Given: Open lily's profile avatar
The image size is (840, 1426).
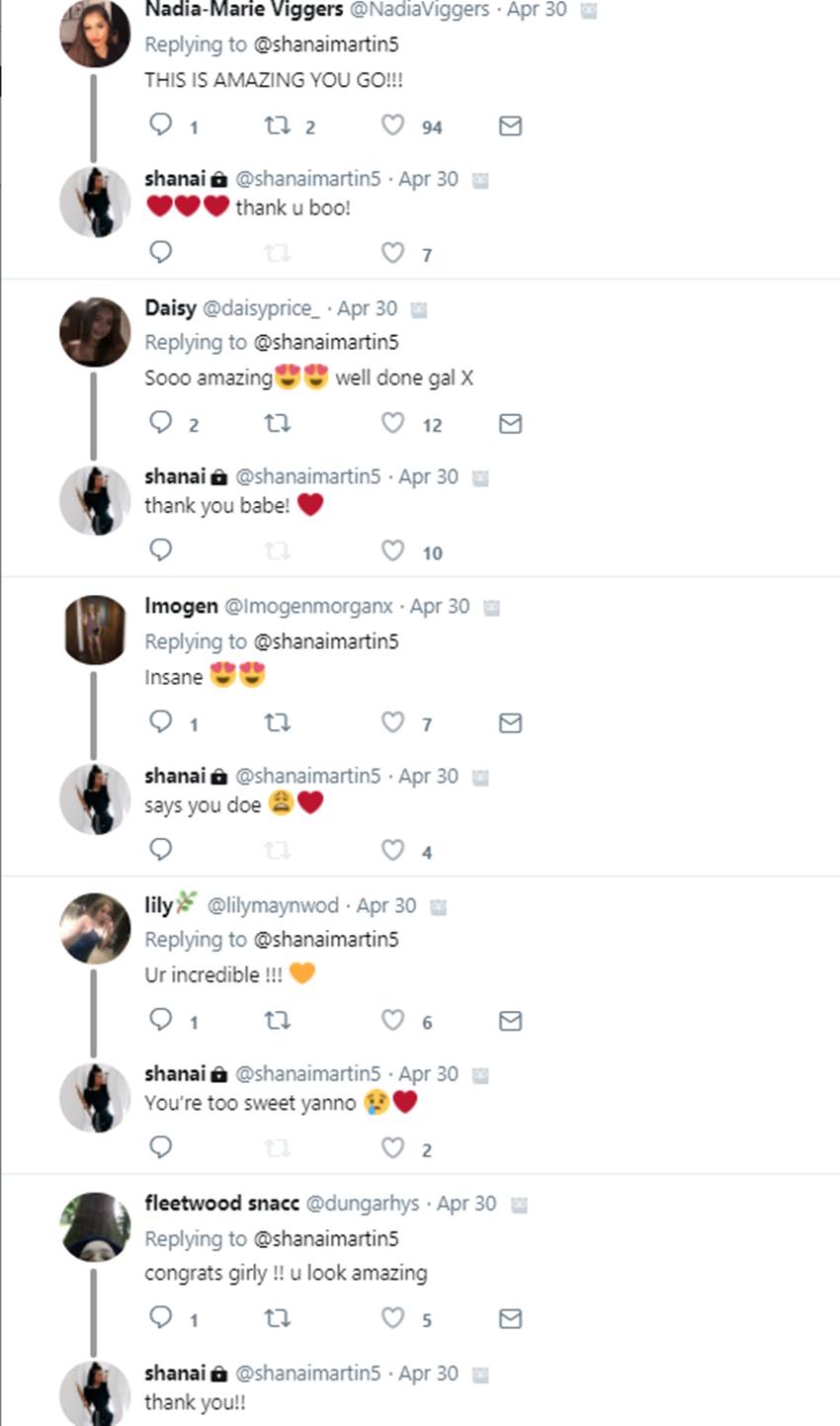Looking at the screenshot, I should (x=95, y=928).
